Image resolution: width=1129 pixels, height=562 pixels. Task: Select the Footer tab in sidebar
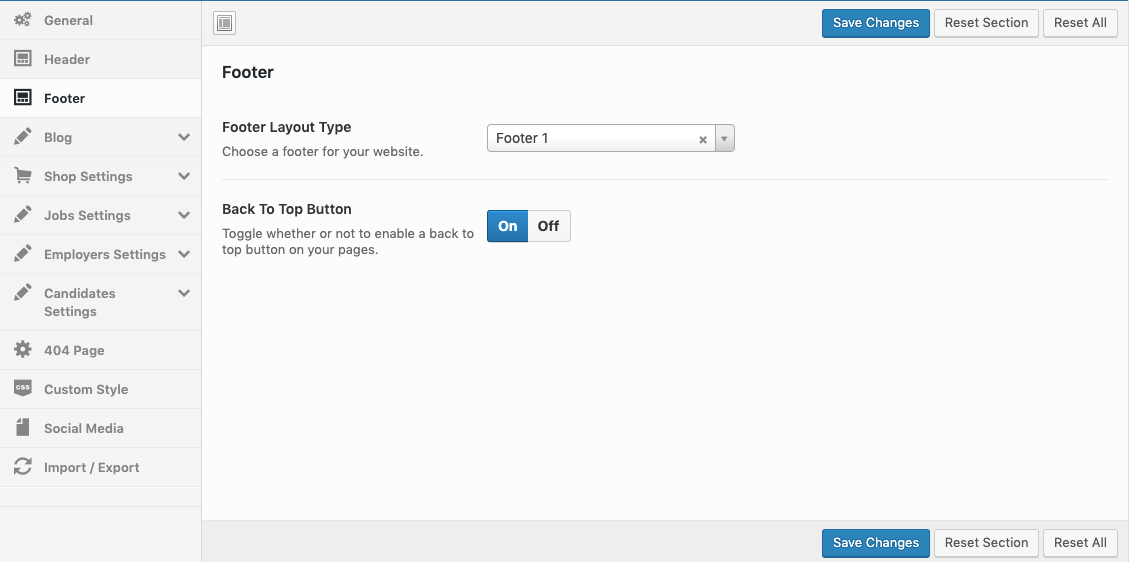tap(64, 98)
